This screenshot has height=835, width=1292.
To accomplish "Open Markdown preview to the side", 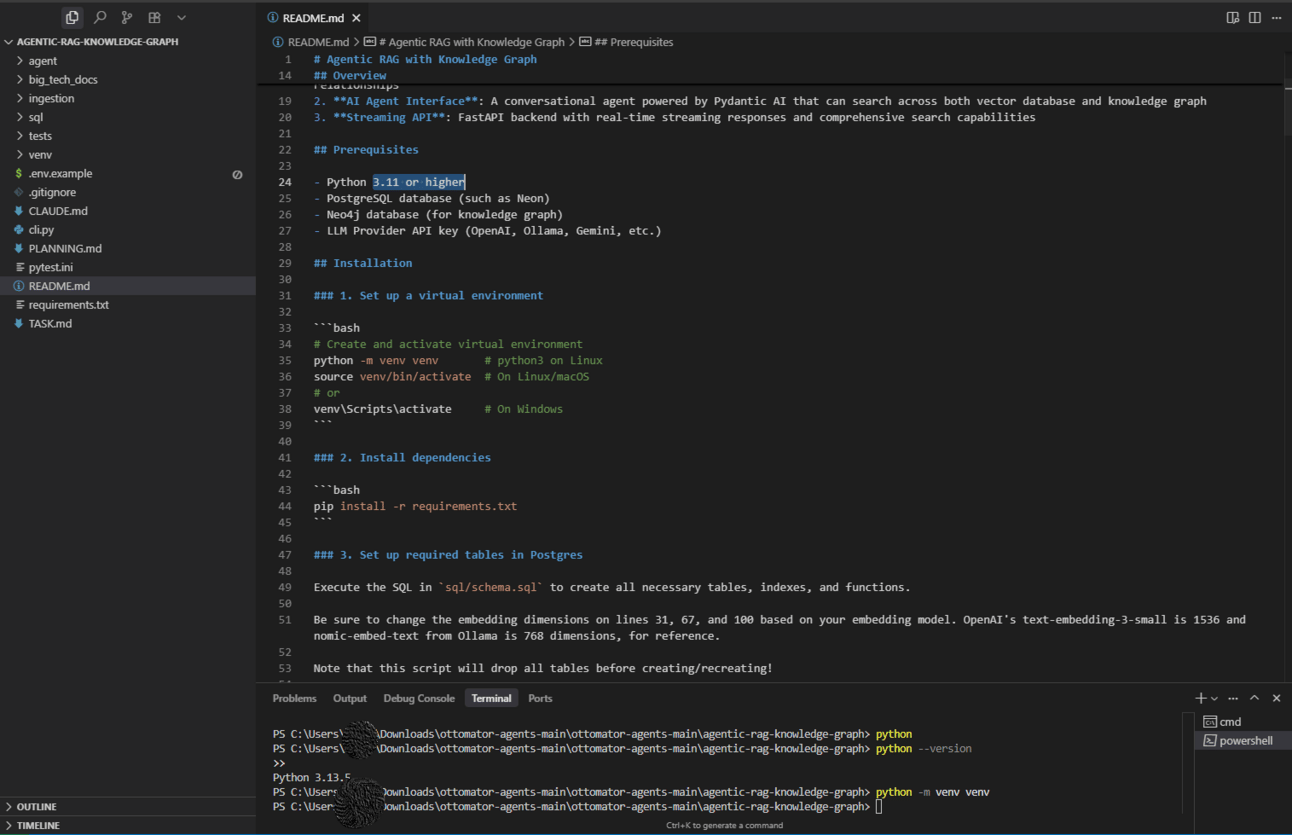I will (x=1233, y=18).
